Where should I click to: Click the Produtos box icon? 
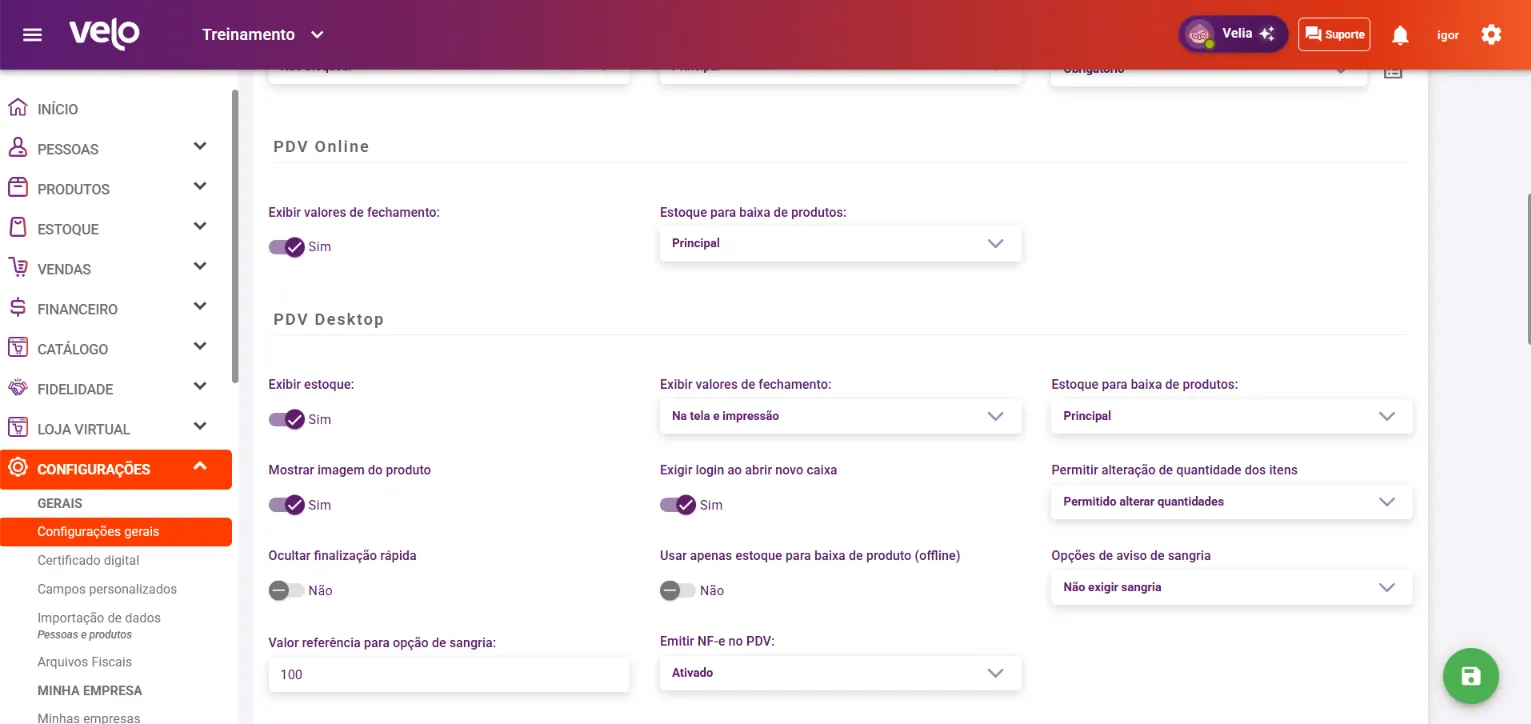pos(17,188)
